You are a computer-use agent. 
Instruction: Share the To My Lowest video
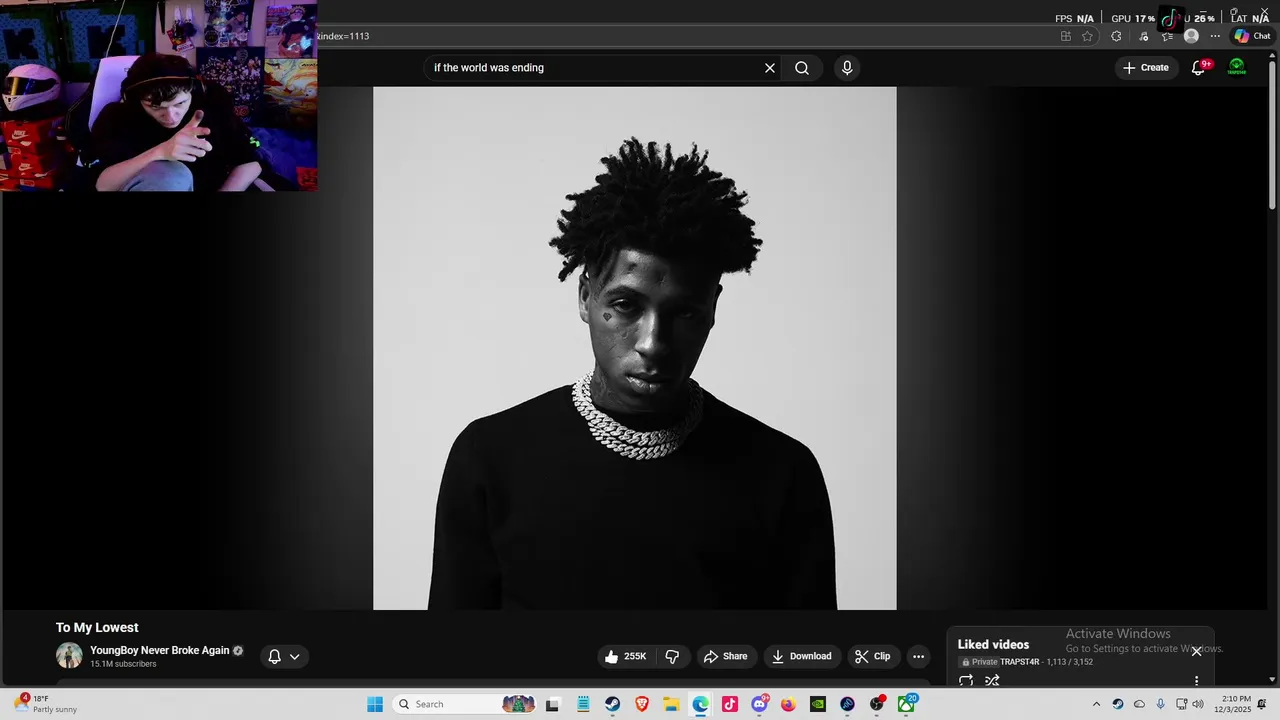[x=726, y=656]
